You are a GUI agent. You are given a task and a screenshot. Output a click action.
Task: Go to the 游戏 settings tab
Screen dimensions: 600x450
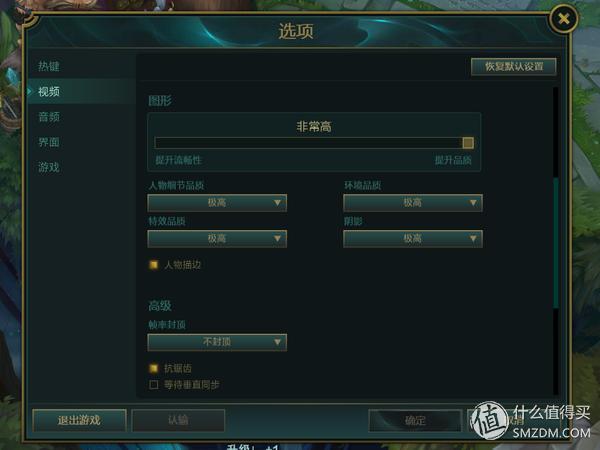49,167
